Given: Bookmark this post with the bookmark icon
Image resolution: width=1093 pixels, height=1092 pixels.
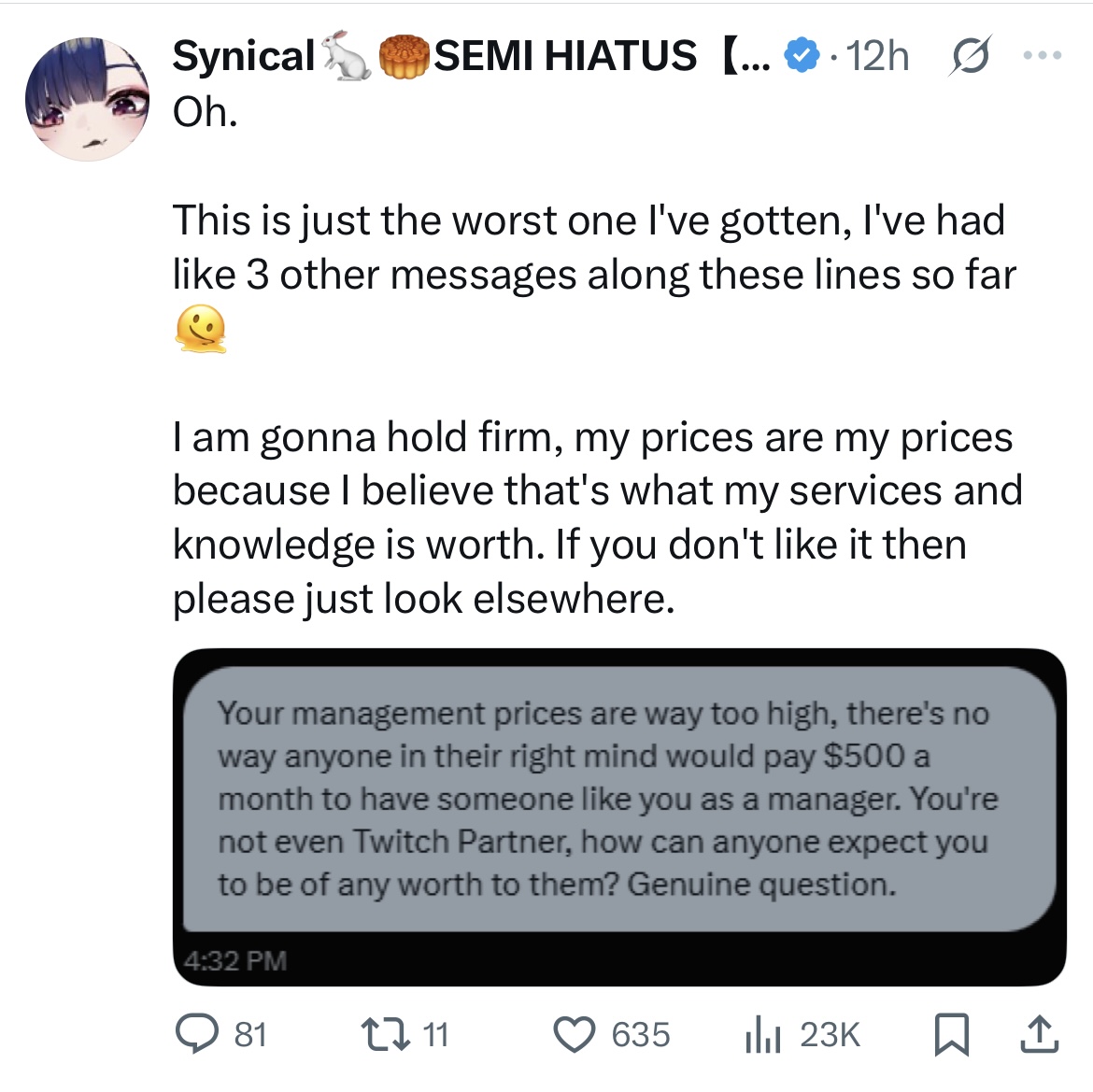Looking at the screenshot, I should pyautogui.click(x=952, y=1035).
